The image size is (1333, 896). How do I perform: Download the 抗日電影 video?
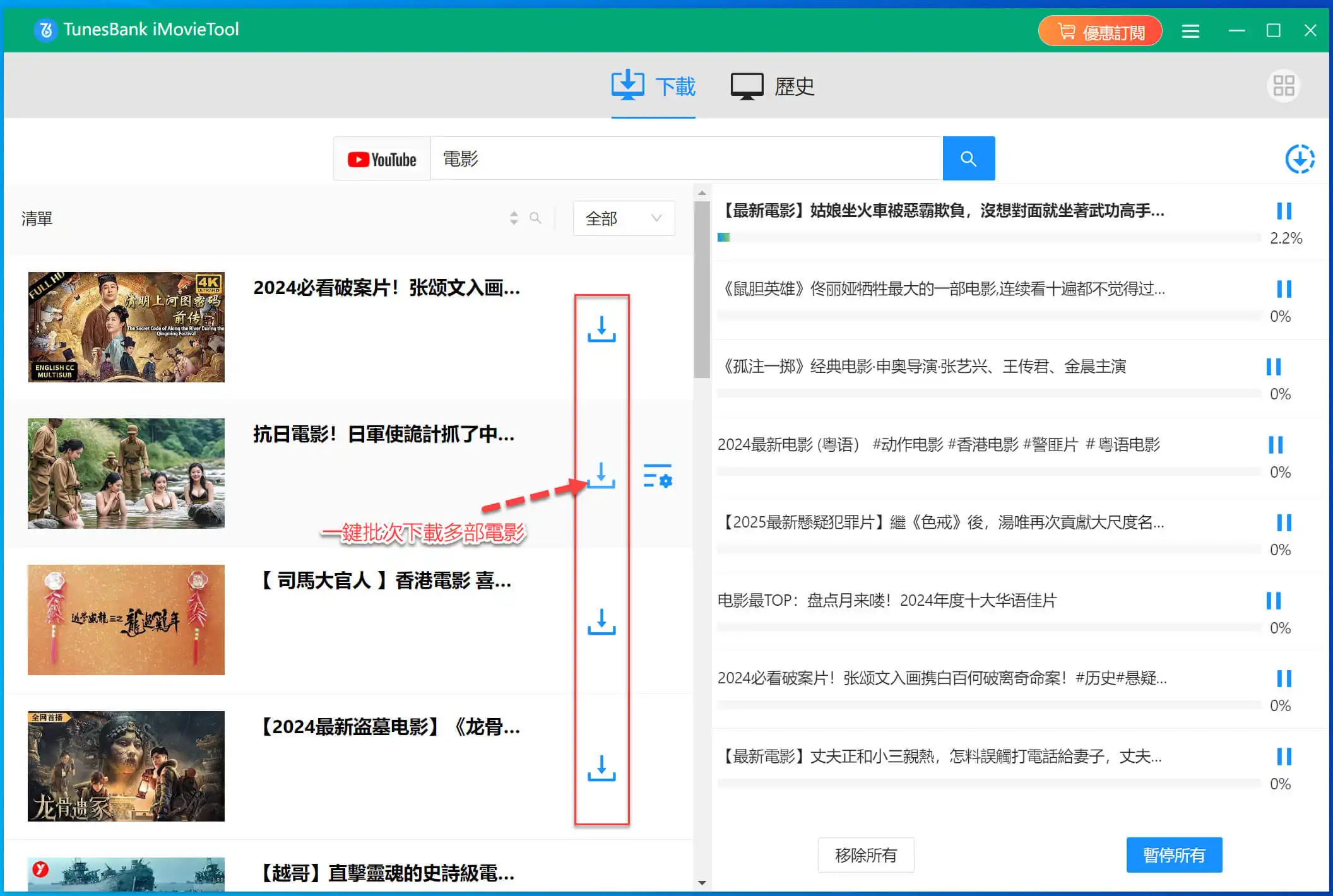(x=601, y=475)
